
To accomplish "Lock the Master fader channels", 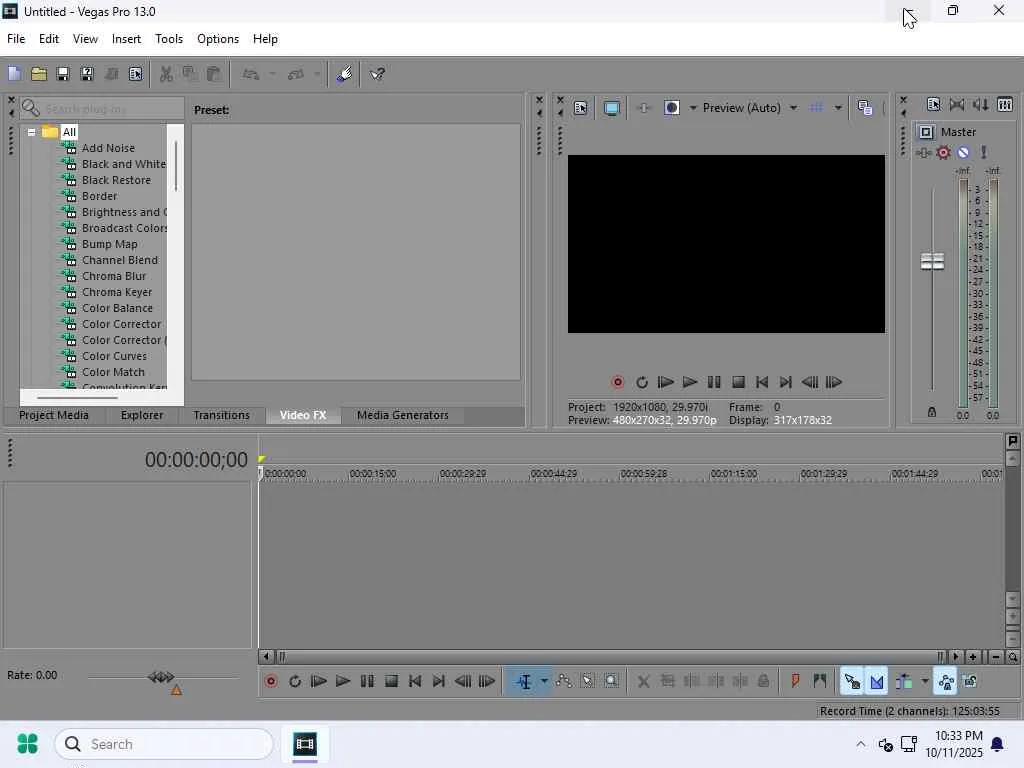I will [x=932, y=412].
